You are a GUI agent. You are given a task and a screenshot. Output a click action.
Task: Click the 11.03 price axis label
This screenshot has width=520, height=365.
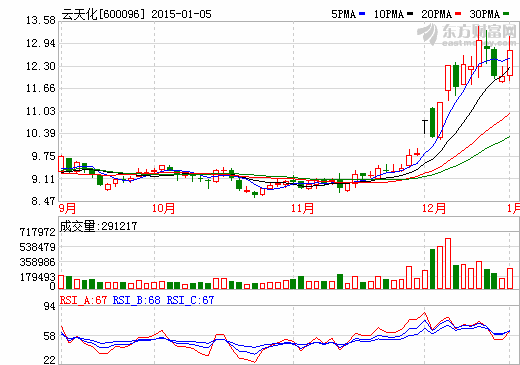pos(41,111)
